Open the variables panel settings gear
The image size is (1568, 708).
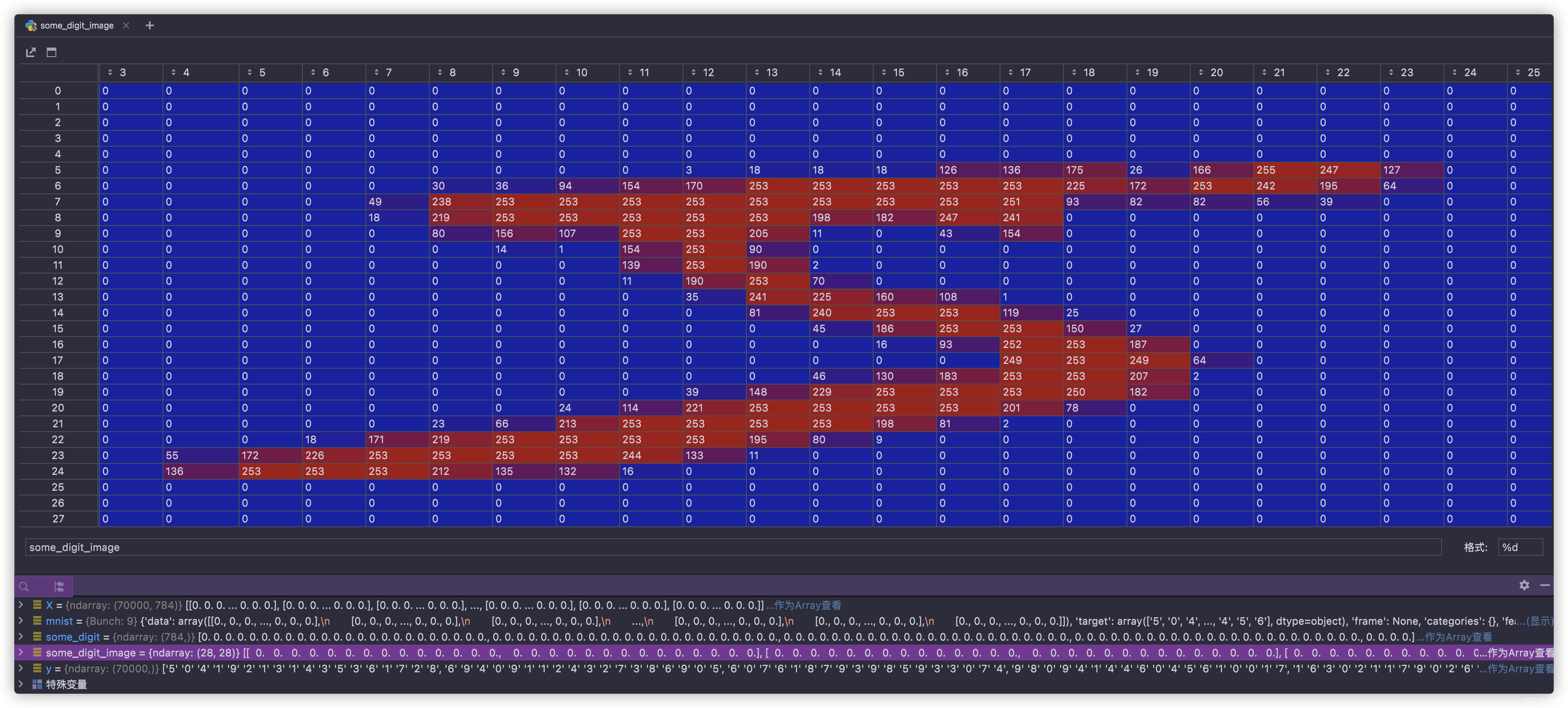point(1524,585)
